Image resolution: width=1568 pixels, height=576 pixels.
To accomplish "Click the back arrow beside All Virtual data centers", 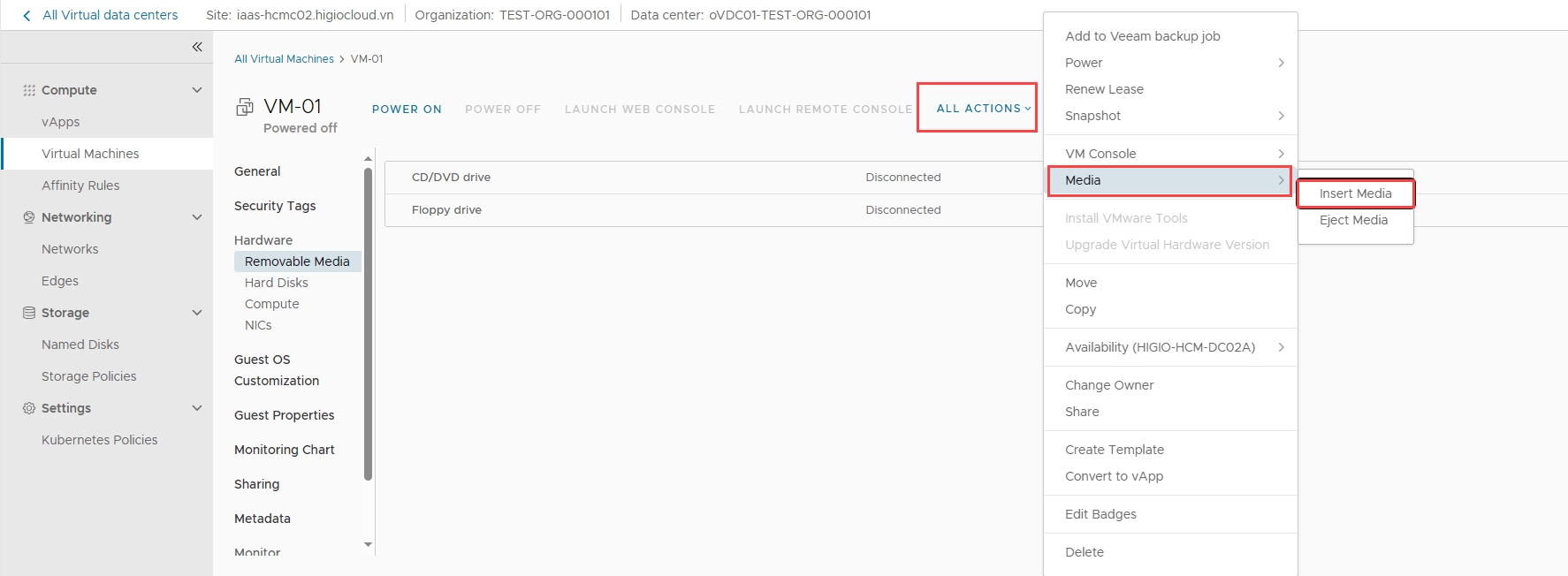I will (x=27, y=15).
